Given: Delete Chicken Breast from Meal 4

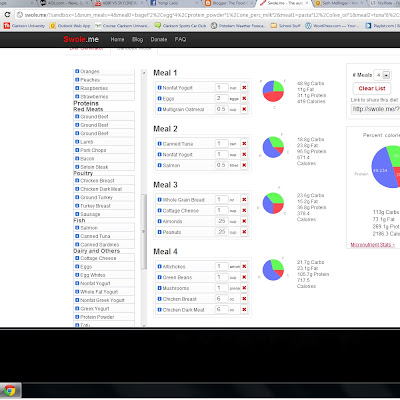Looking at the screenshot, I should tap(244, 299).
